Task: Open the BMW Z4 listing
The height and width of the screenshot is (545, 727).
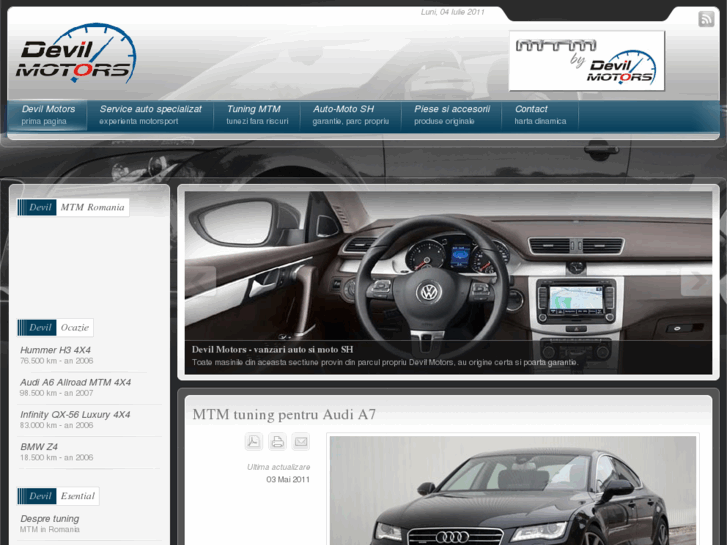Action: click(x=39, y=447)
